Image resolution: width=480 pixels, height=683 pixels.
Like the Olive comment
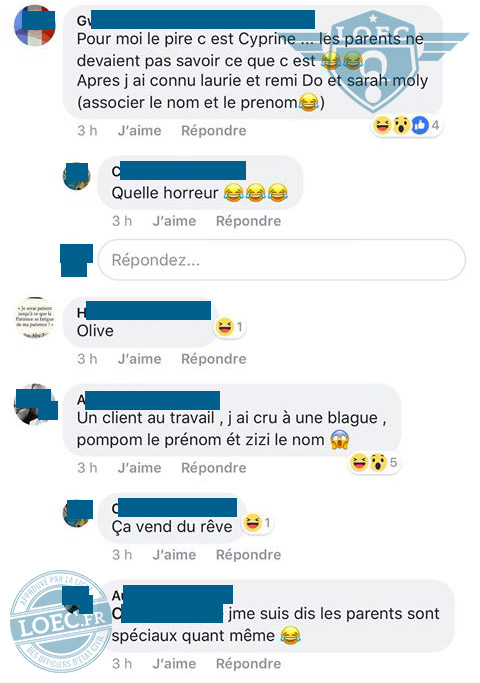(139, 359)
